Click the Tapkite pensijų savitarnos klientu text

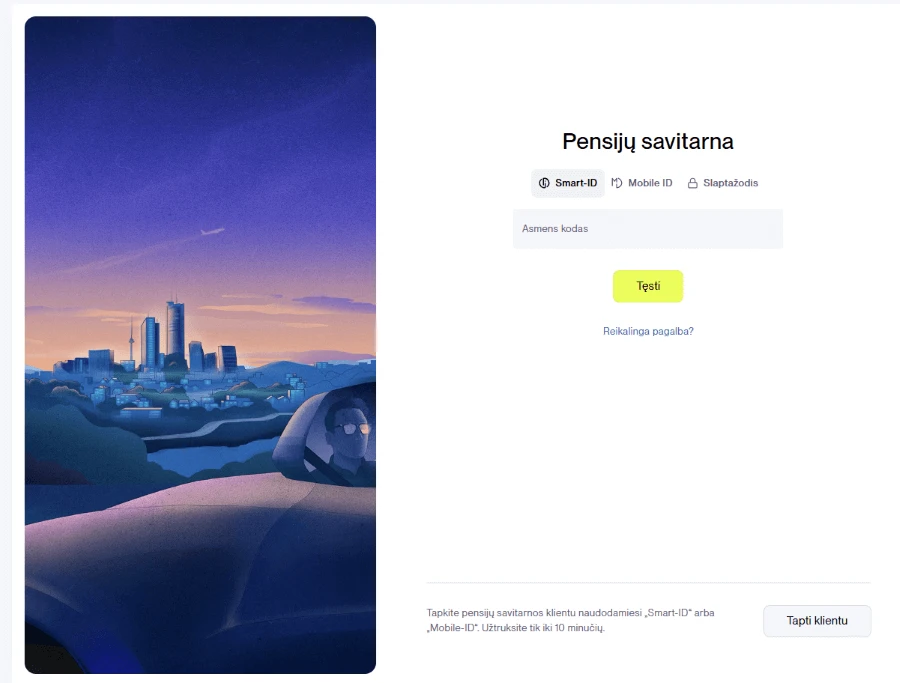570,620
